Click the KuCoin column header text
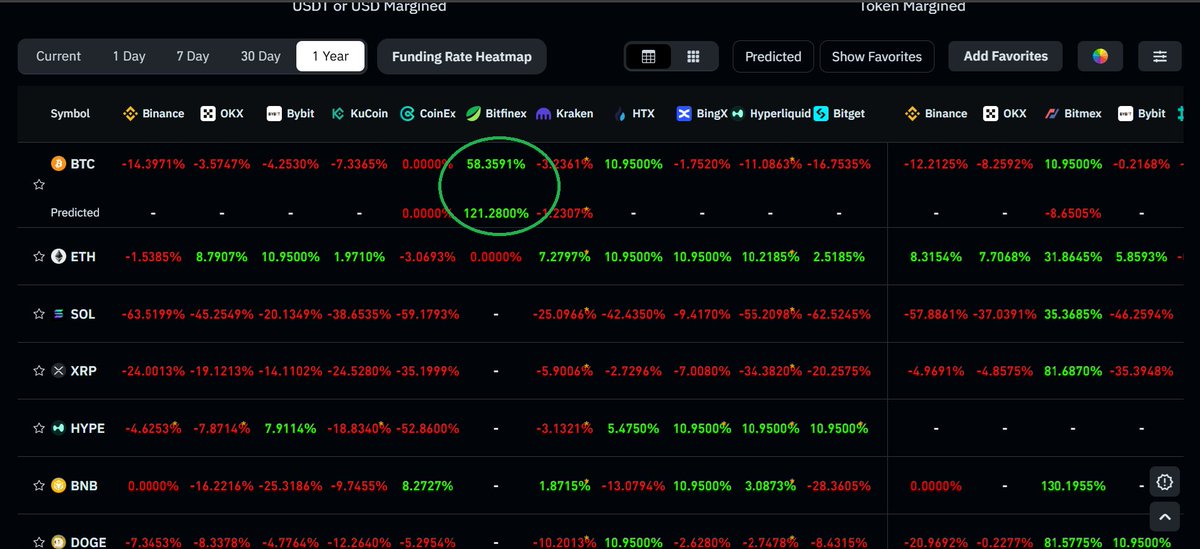The image size is (1200, 549). 369,114
